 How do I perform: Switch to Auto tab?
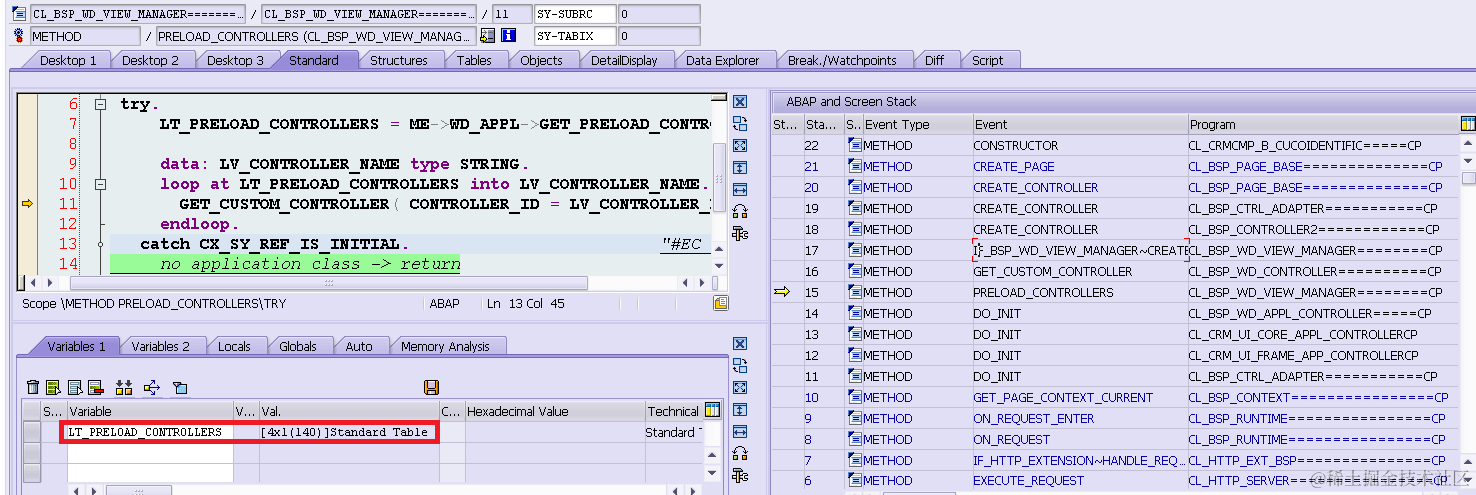[359, 346]
